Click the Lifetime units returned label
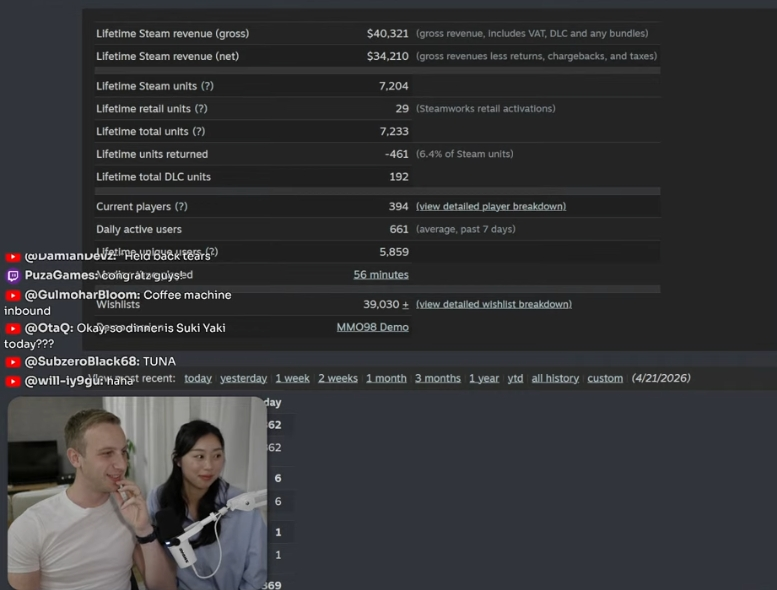The width and height of the screenshot is (777, 590). (x=152, y=154)
